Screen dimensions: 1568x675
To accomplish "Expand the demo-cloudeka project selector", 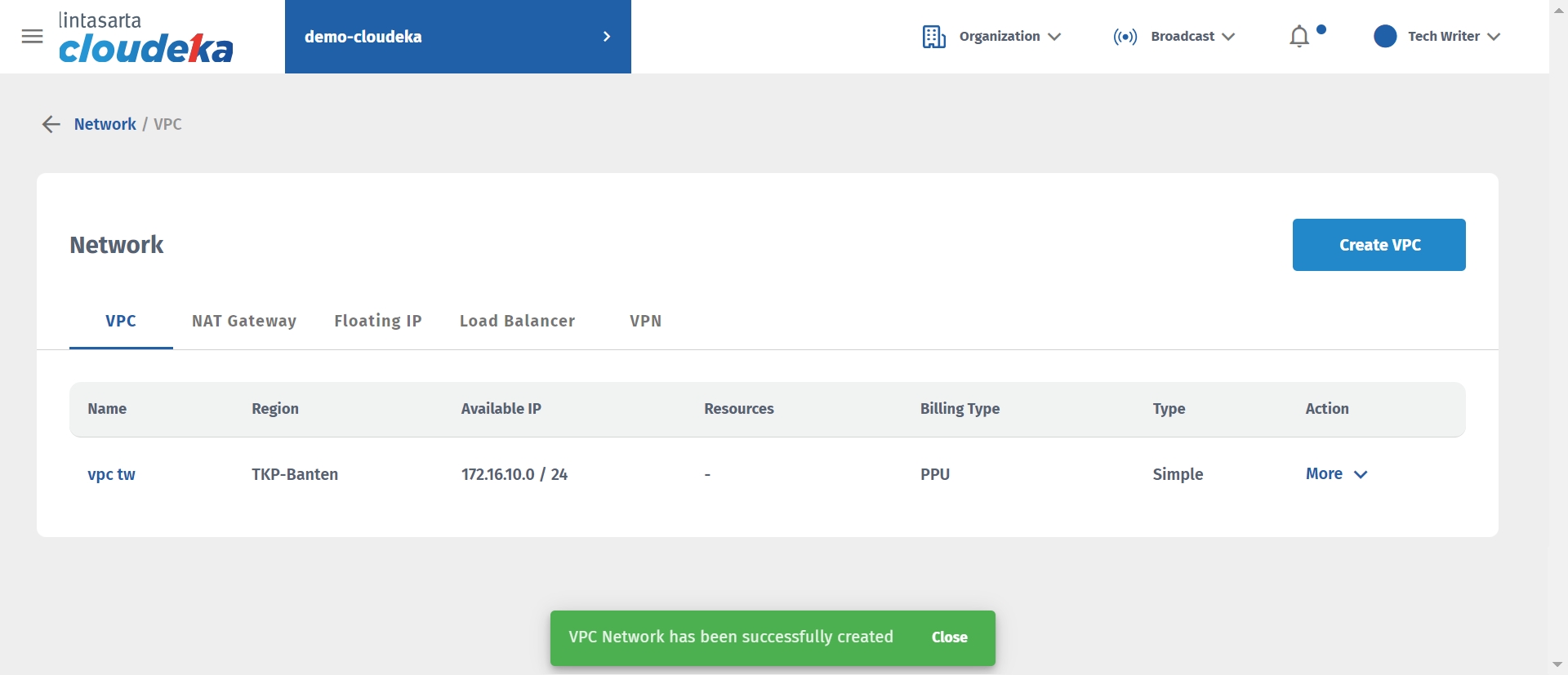I will 606,37.
